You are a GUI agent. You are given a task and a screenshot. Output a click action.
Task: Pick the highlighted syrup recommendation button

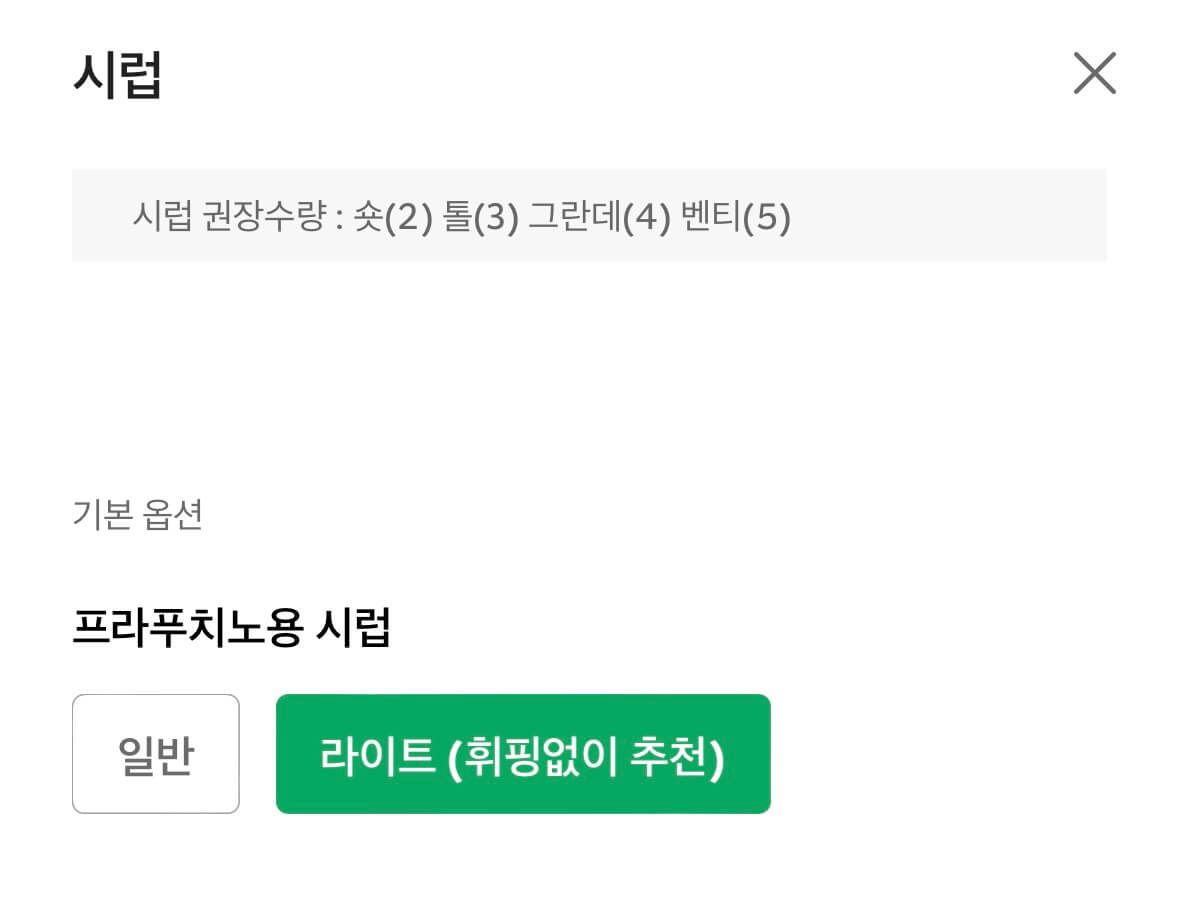tap(524, 752)
